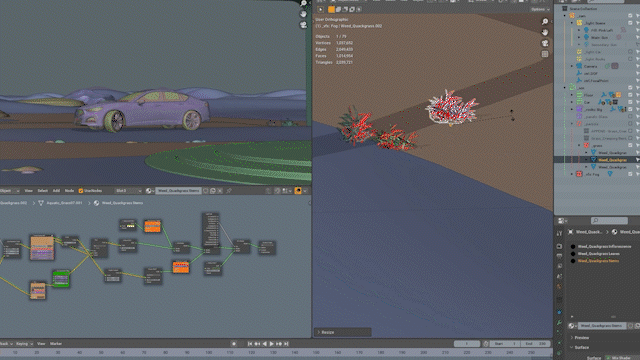Click fake user shield icon in node editor header
The width and height of the screenshot is (640, 360).
[x=206, y=191]
